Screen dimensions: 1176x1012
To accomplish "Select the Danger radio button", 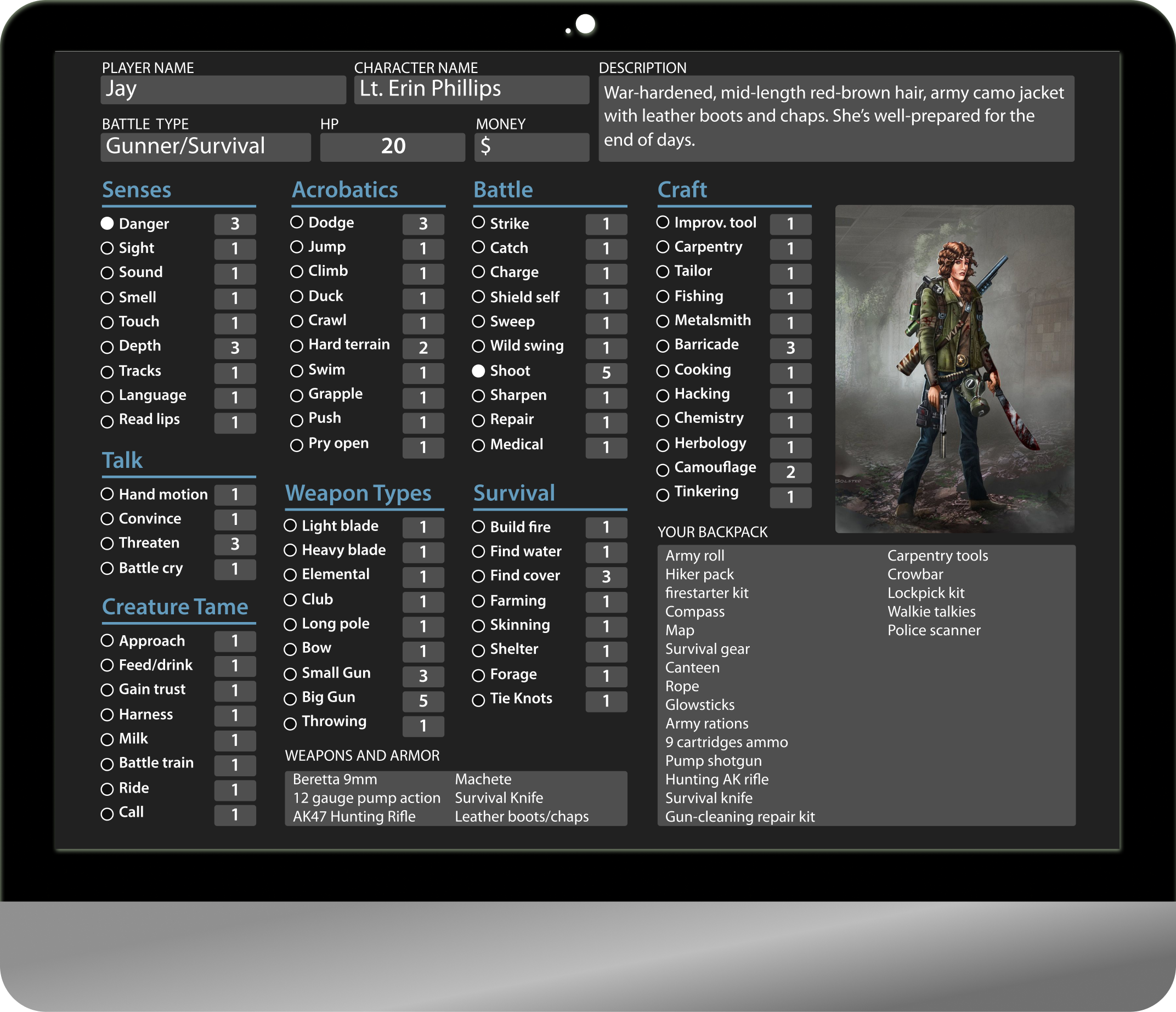I will pos(108,224).
